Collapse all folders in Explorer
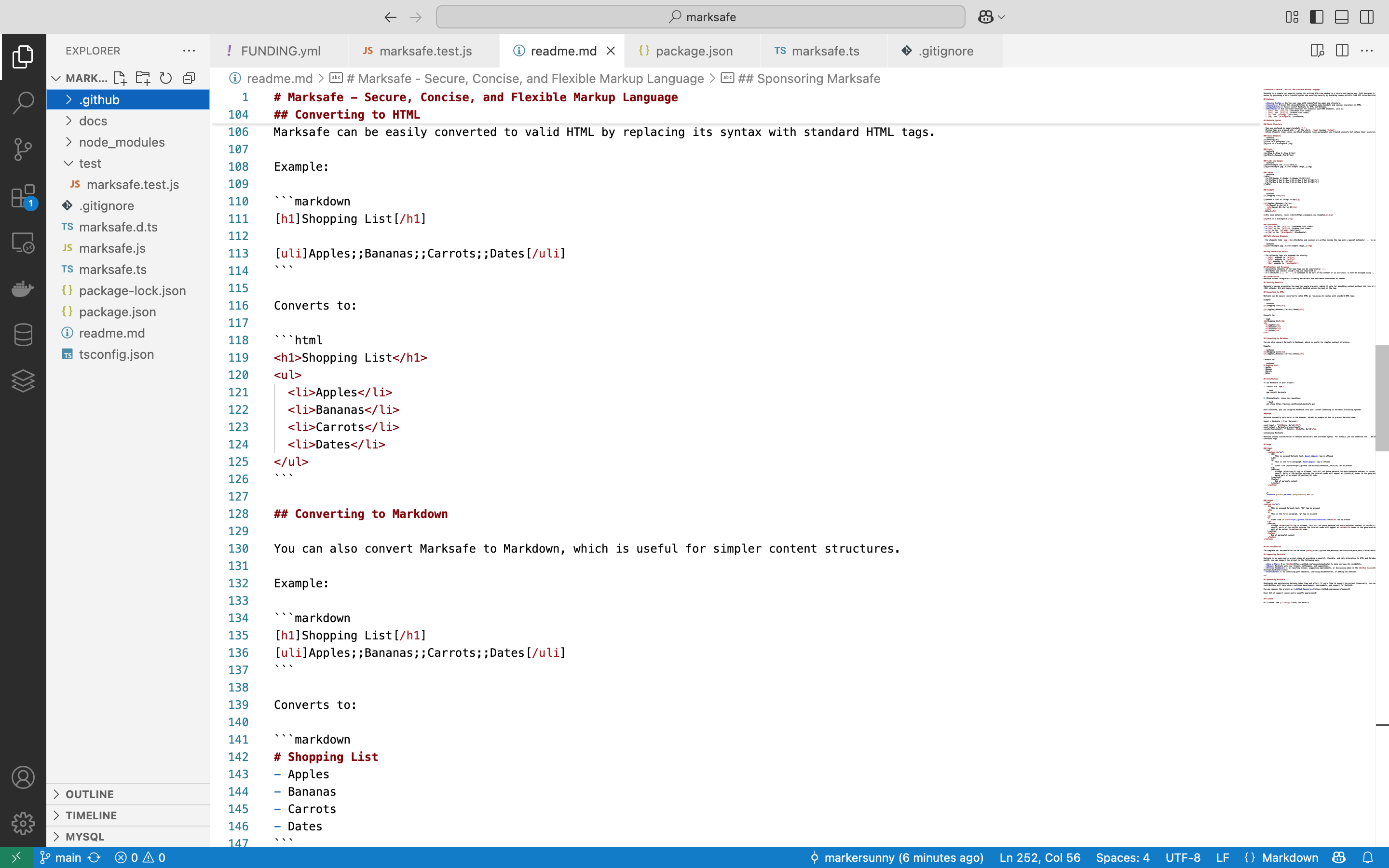Viewport: 1389px width, 868px height. [x=189, y=78]
